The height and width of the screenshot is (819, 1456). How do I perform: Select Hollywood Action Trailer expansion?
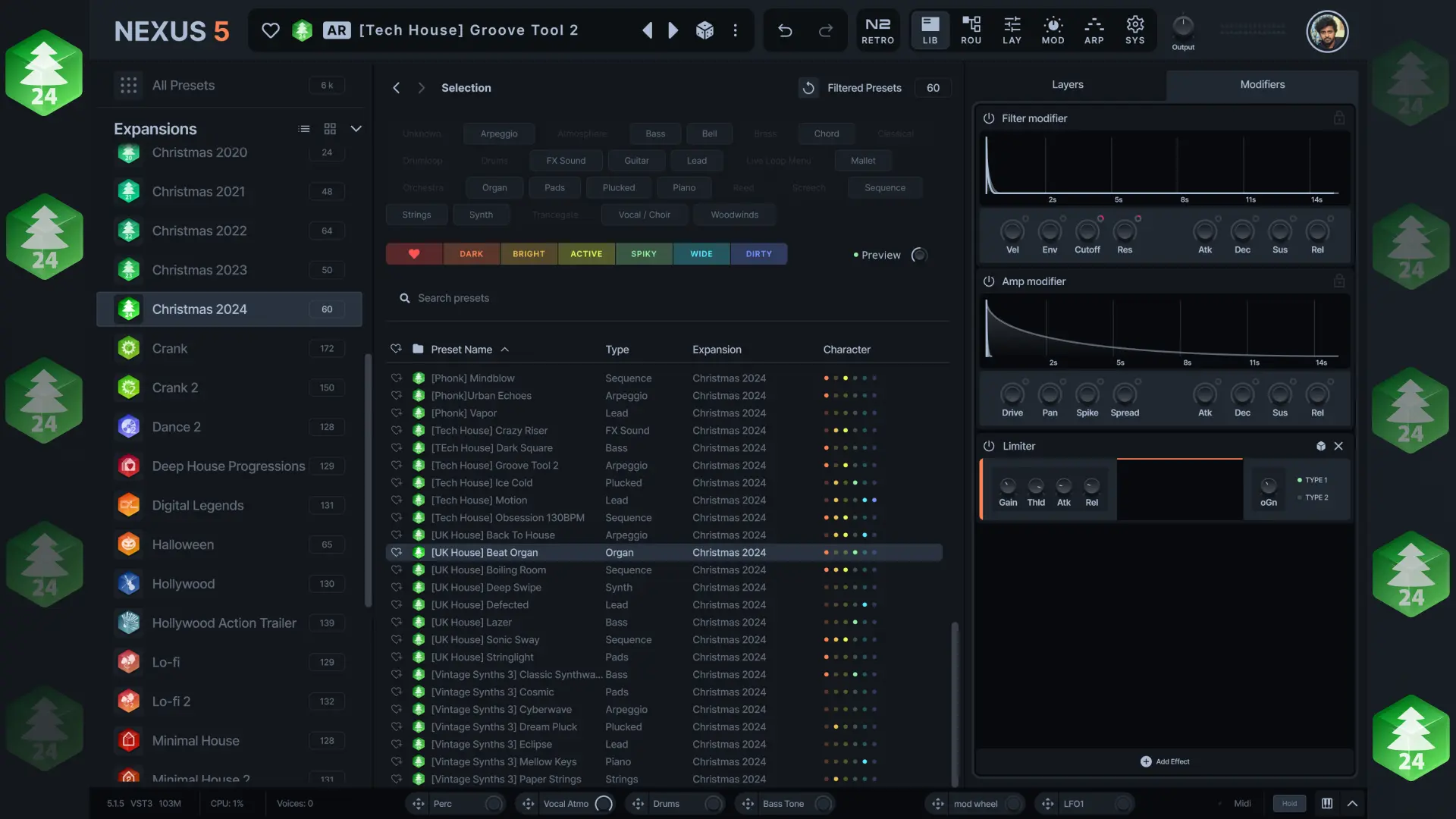click(229, 623)
